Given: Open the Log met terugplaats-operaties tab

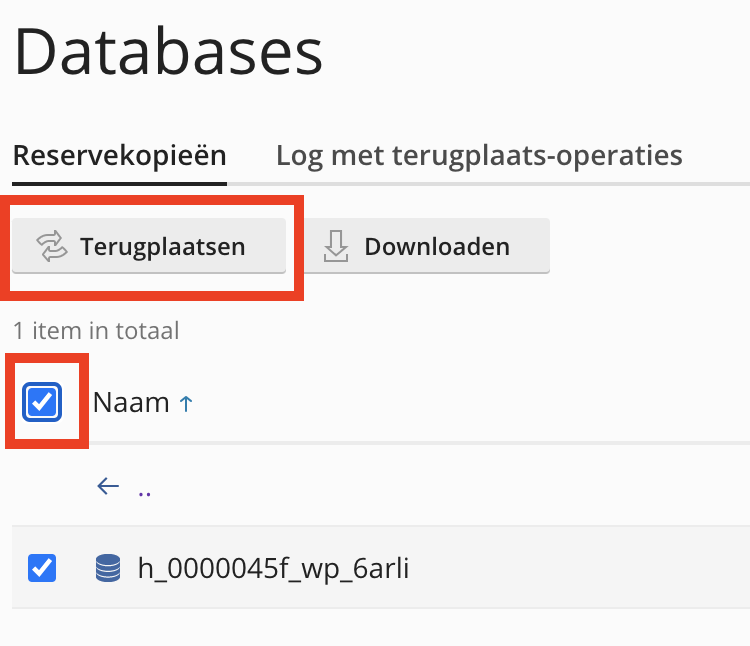Looking at the screenshot, I should [x=479, y=156].
